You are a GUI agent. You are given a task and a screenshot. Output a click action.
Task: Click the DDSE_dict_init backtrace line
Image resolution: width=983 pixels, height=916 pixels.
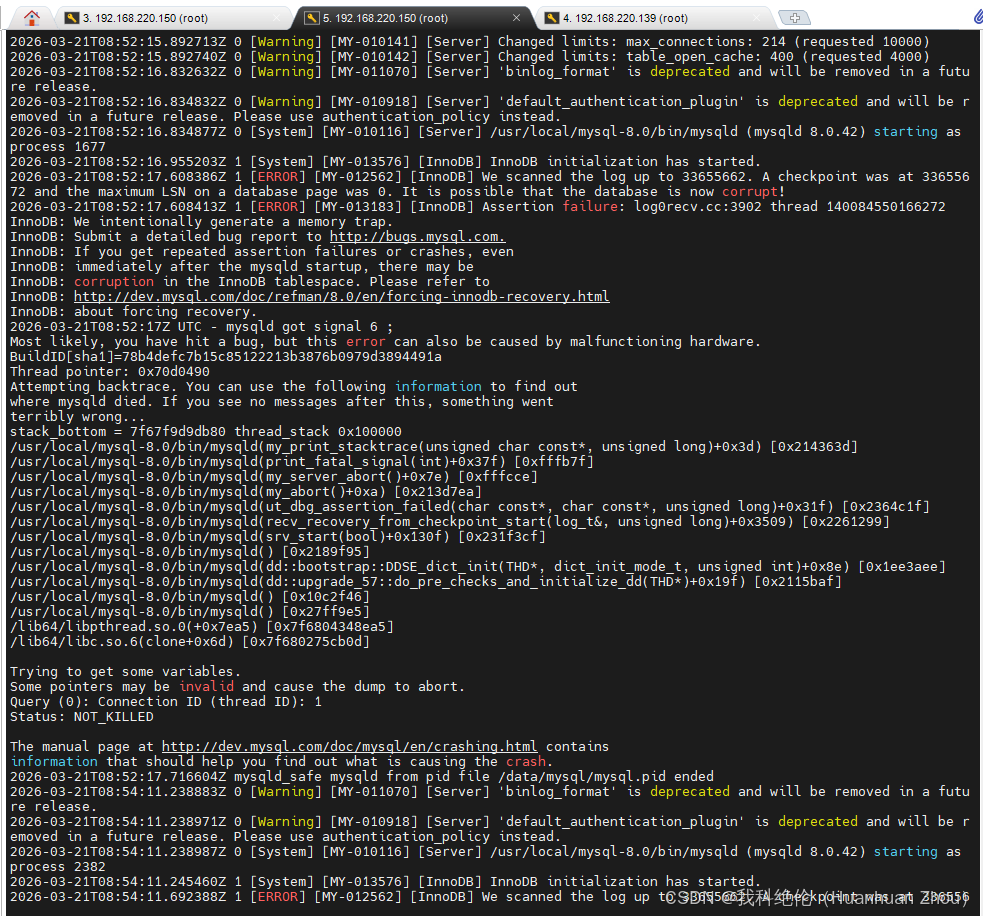coord(478,567)
